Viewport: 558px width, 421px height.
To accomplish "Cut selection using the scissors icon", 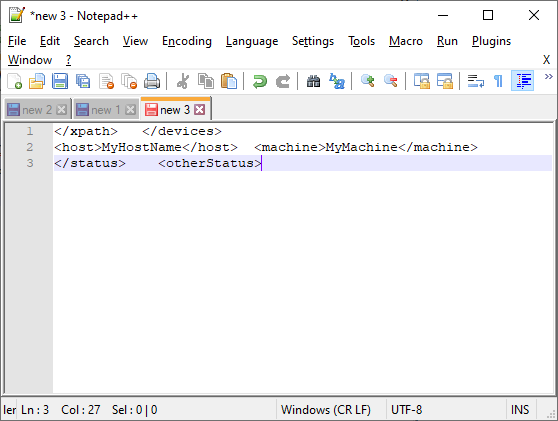I will (183, 81).
